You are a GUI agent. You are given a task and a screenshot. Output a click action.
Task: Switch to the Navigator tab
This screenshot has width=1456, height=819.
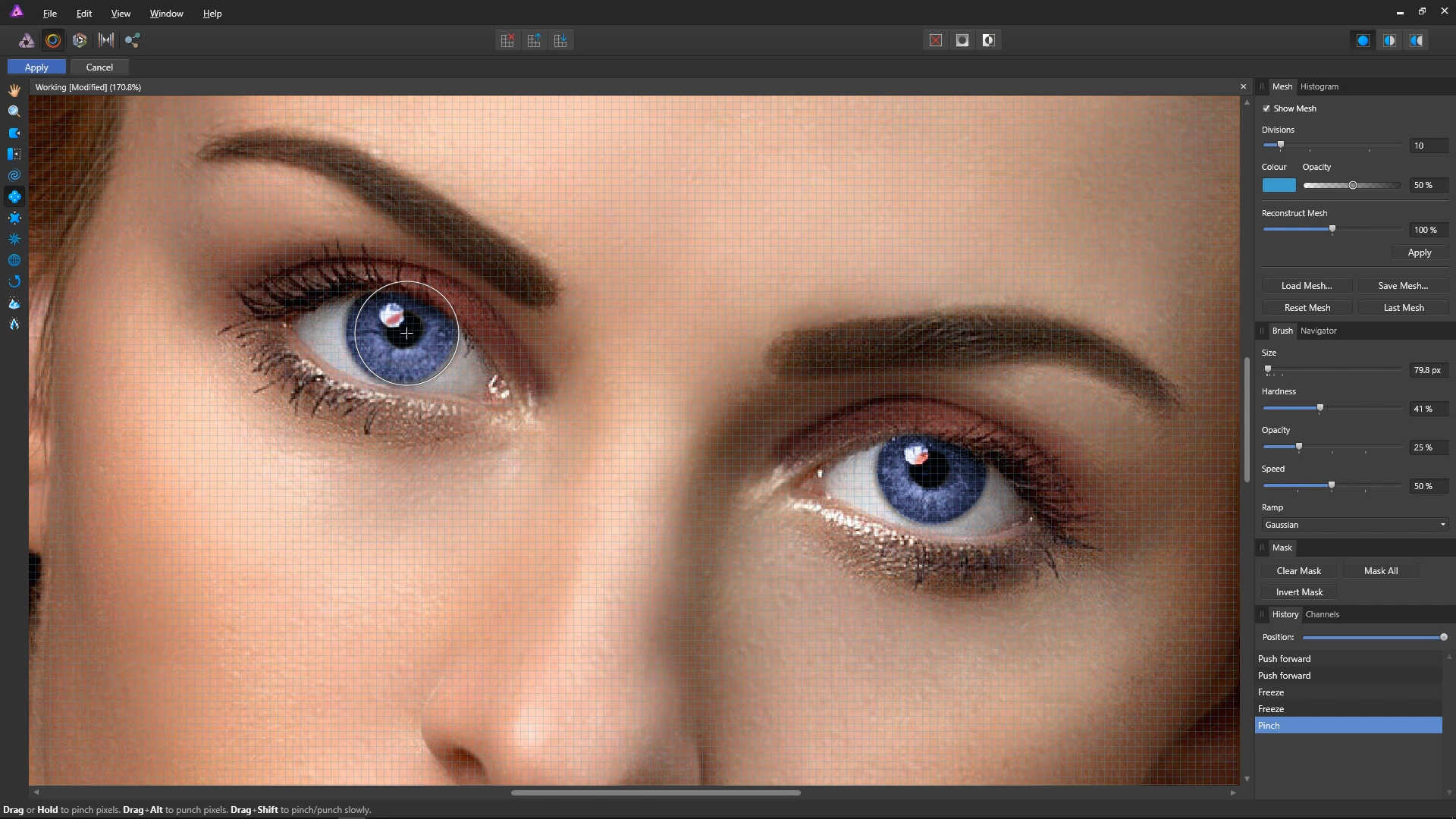(1318, 331)
